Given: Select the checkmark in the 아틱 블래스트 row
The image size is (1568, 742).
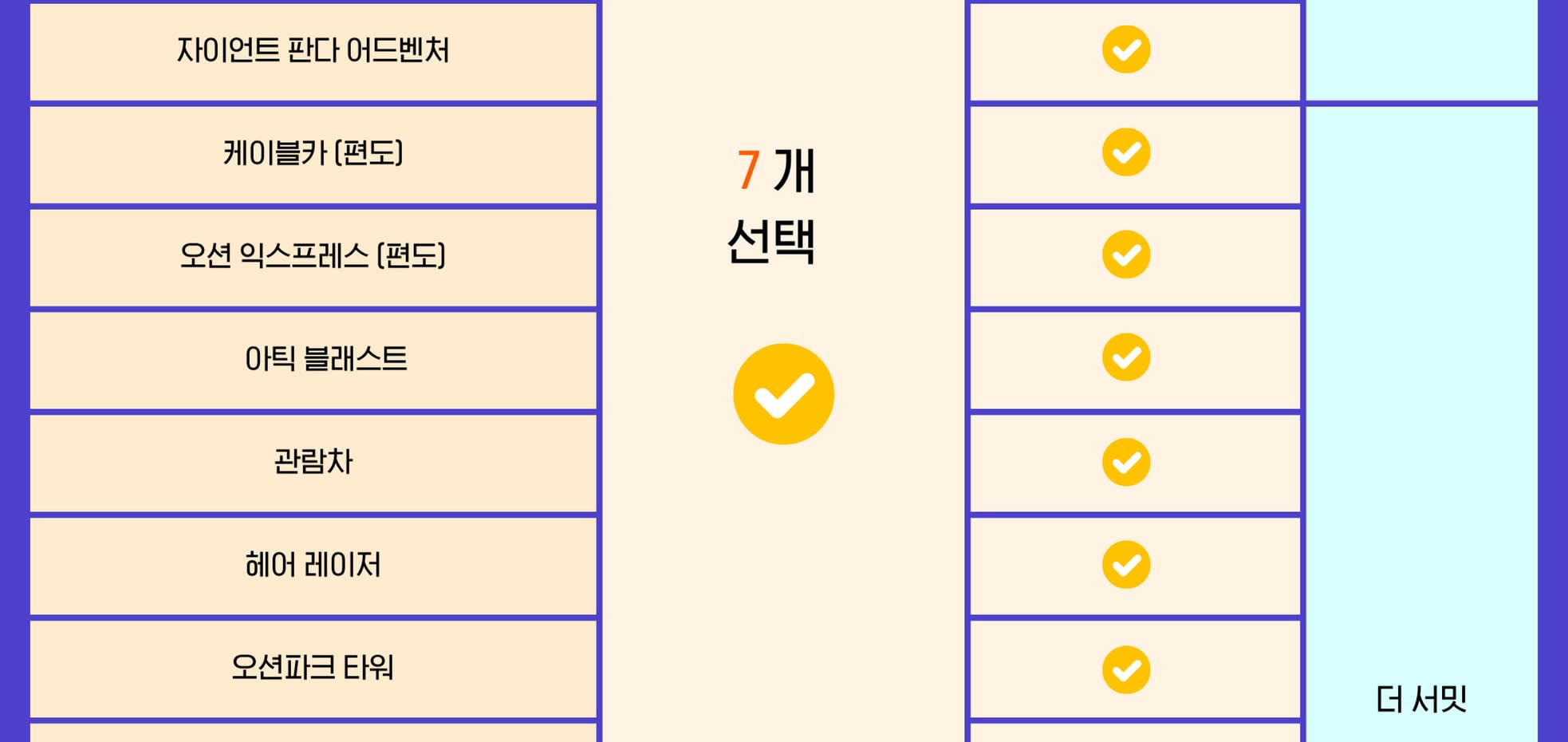Looking at the screenshot, I should coord(1125,357).
